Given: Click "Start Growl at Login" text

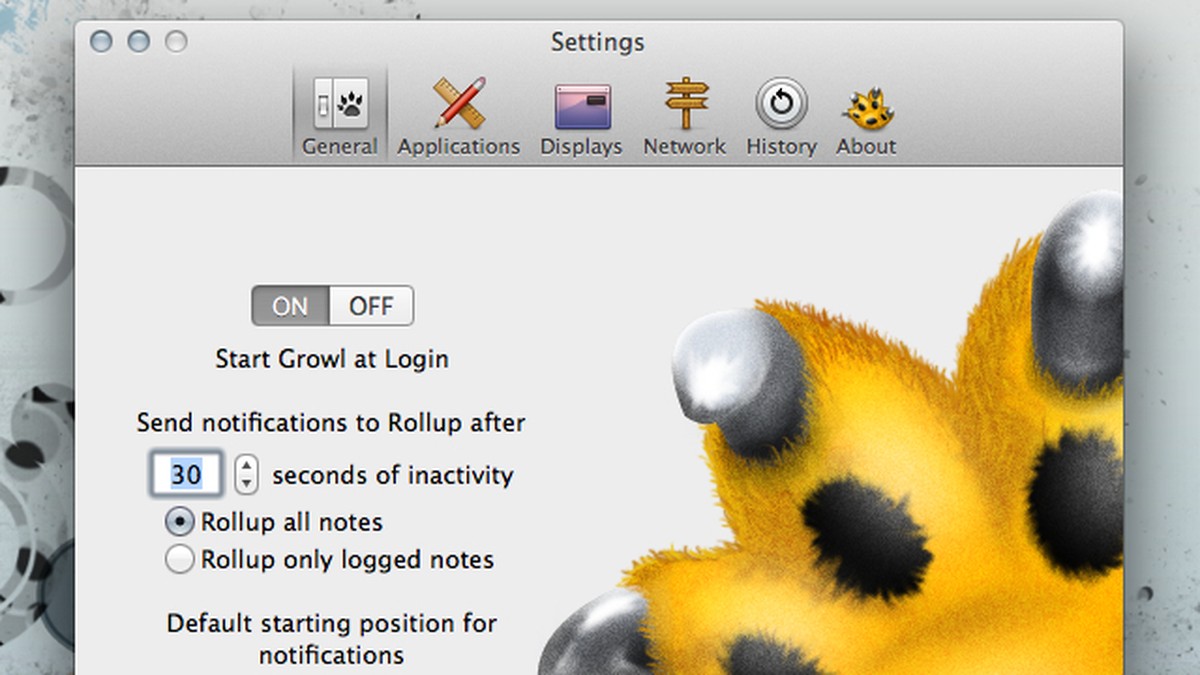Looking at the screenshot, I should click(332, 359).
